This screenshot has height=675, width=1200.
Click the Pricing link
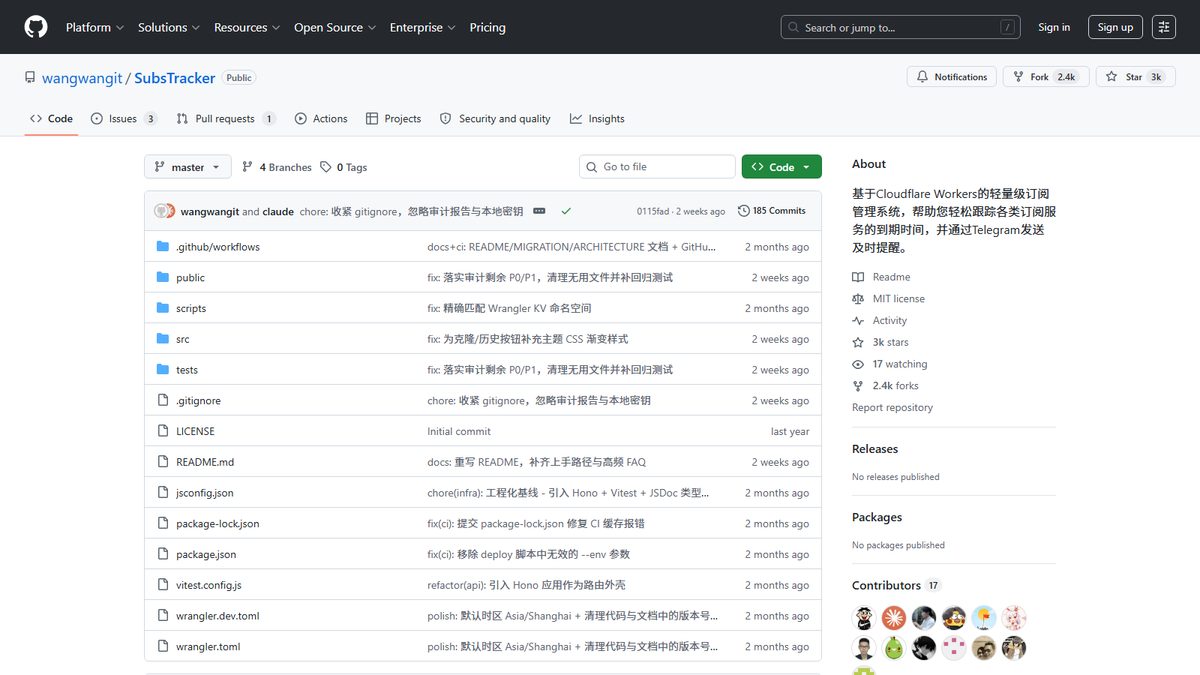pyautogui.click(x=487, y=27)
